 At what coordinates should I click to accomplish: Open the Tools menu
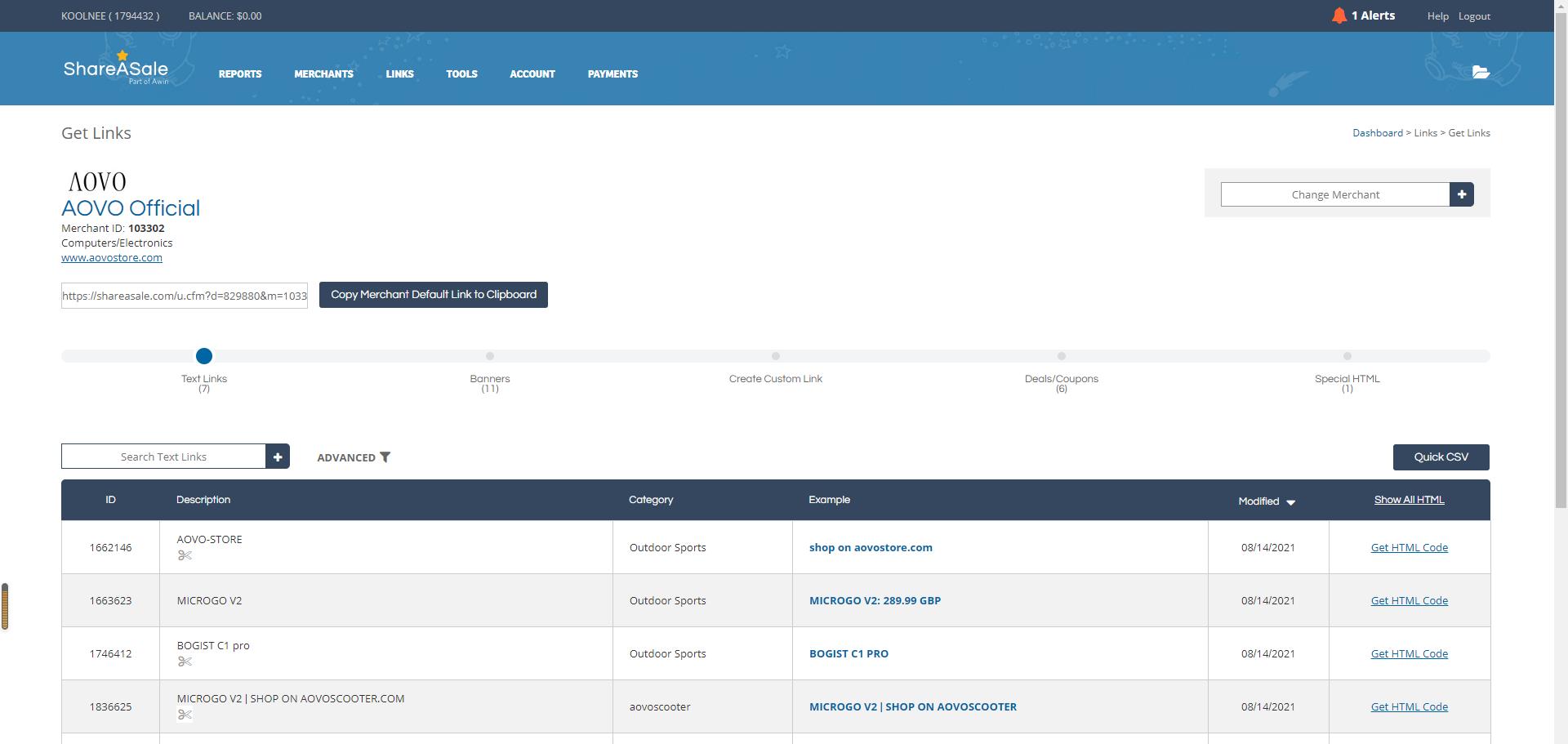tap(461, 74)
